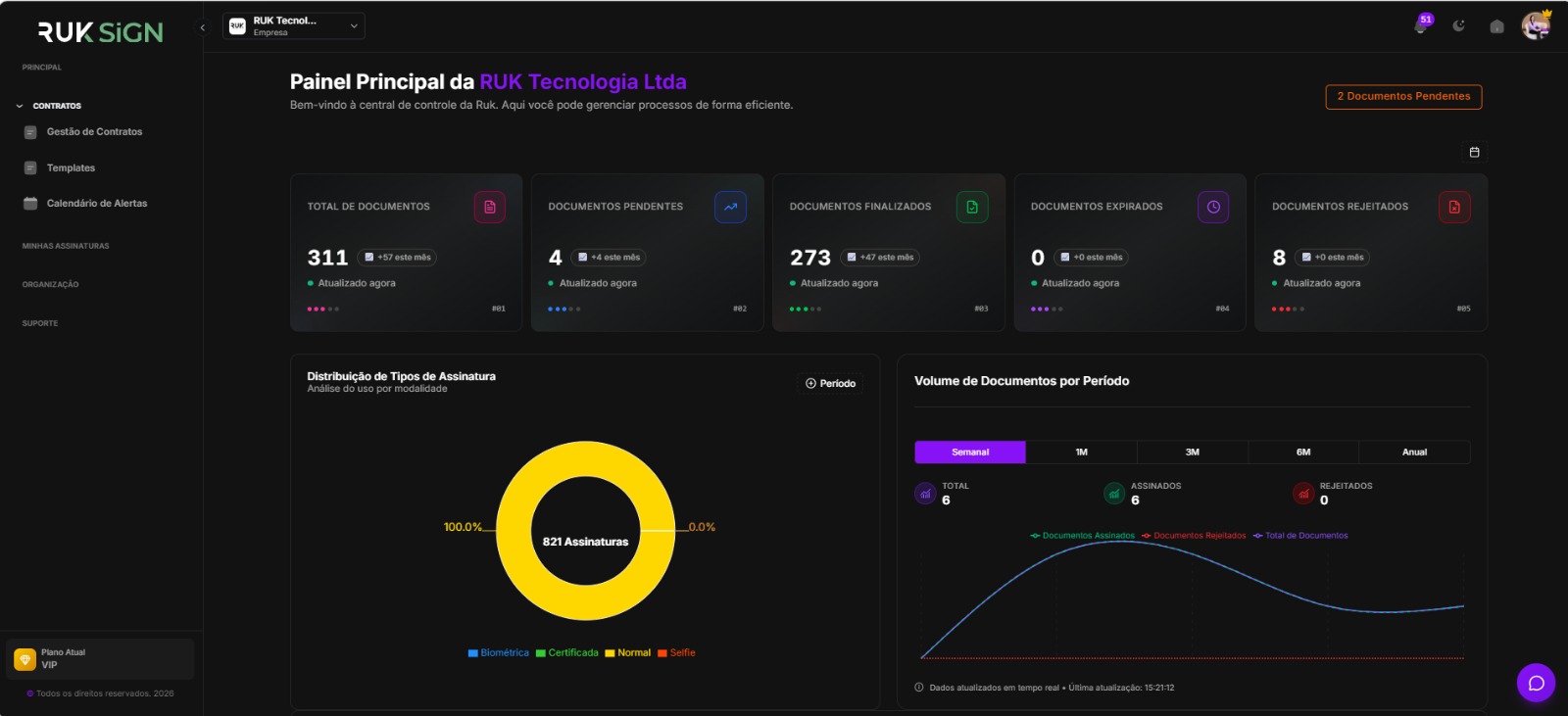Viewport: 1568px width, 716px height.
Task: Open the Templates page
Action: point(71,168)
